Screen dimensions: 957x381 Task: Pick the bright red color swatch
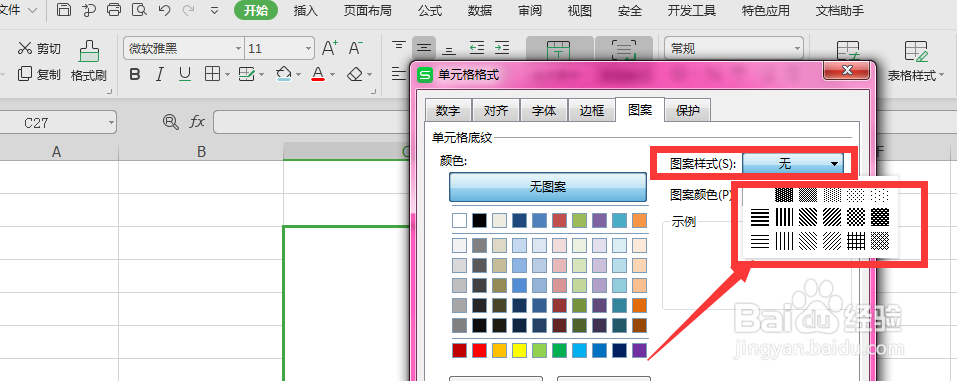[480, 350]
